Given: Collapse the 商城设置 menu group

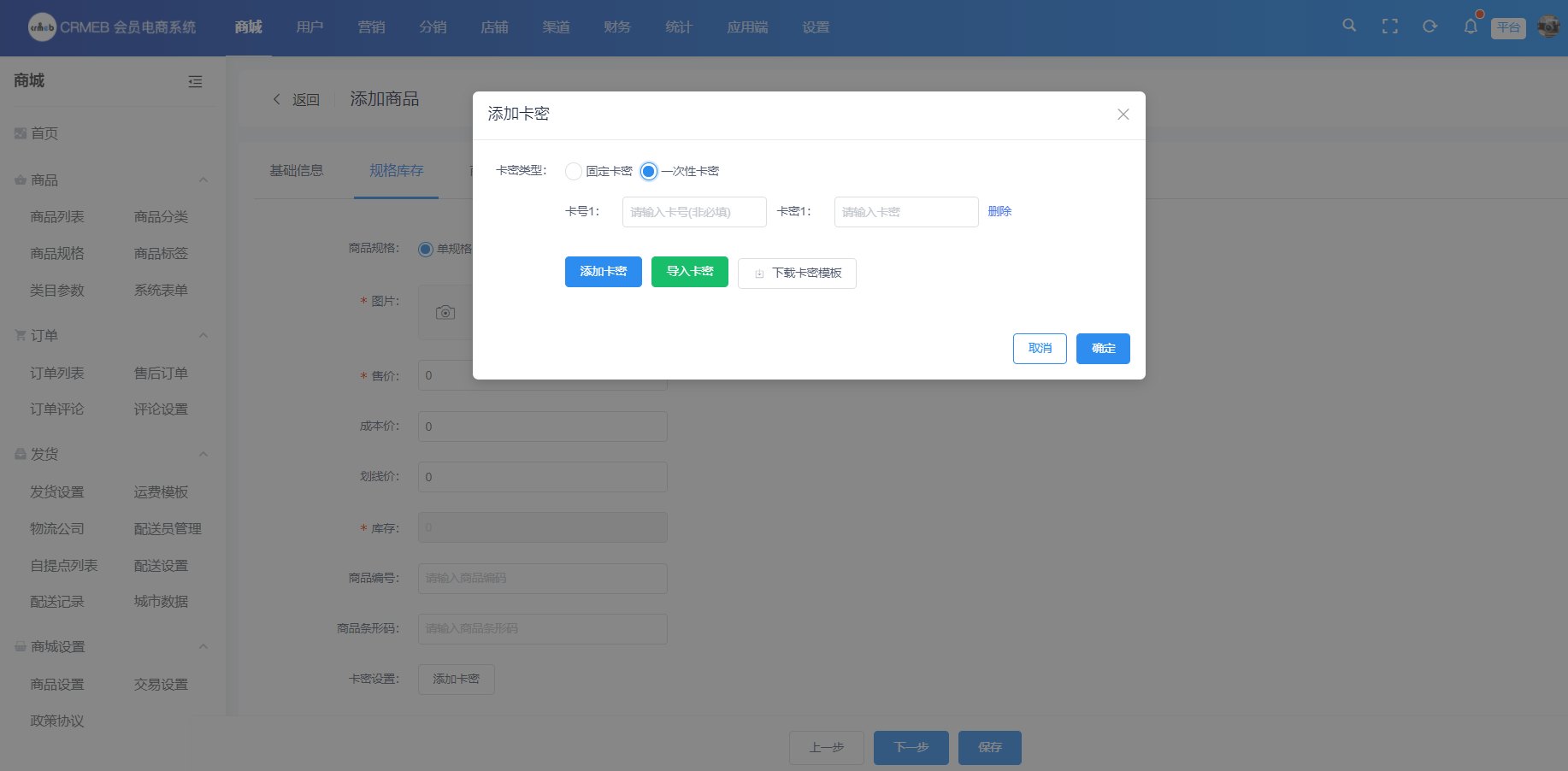Looking at the screenshot, I should pos(203,647).
